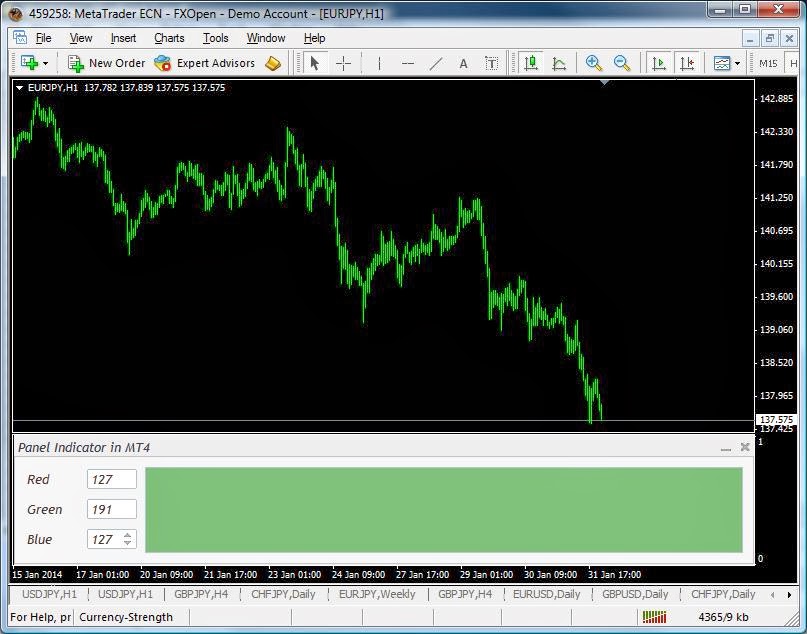Click the 142.885 price scale label
This screenshot has width=807, height=634.
coord(777,99)
